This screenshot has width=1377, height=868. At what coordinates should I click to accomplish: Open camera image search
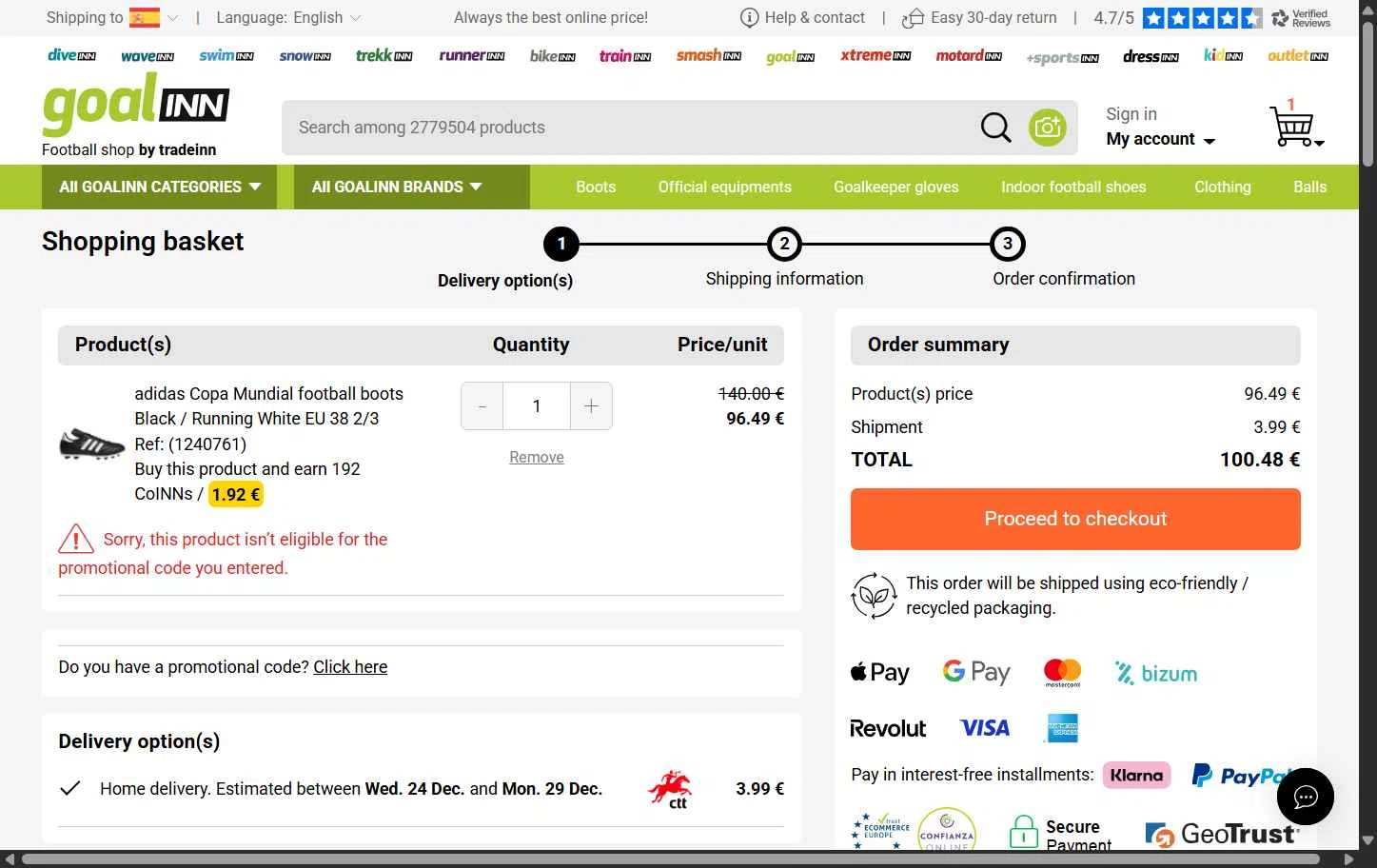(1048, 127)
